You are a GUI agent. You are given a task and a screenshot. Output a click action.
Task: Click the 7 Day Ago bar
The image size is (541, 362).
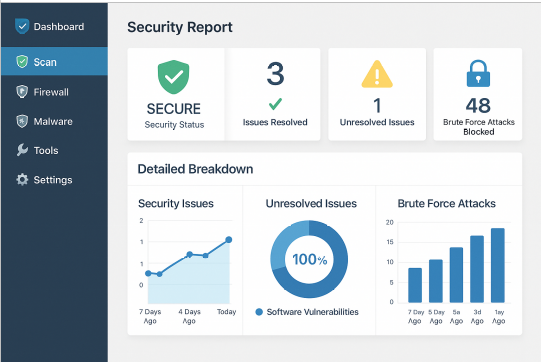point(415,285)
